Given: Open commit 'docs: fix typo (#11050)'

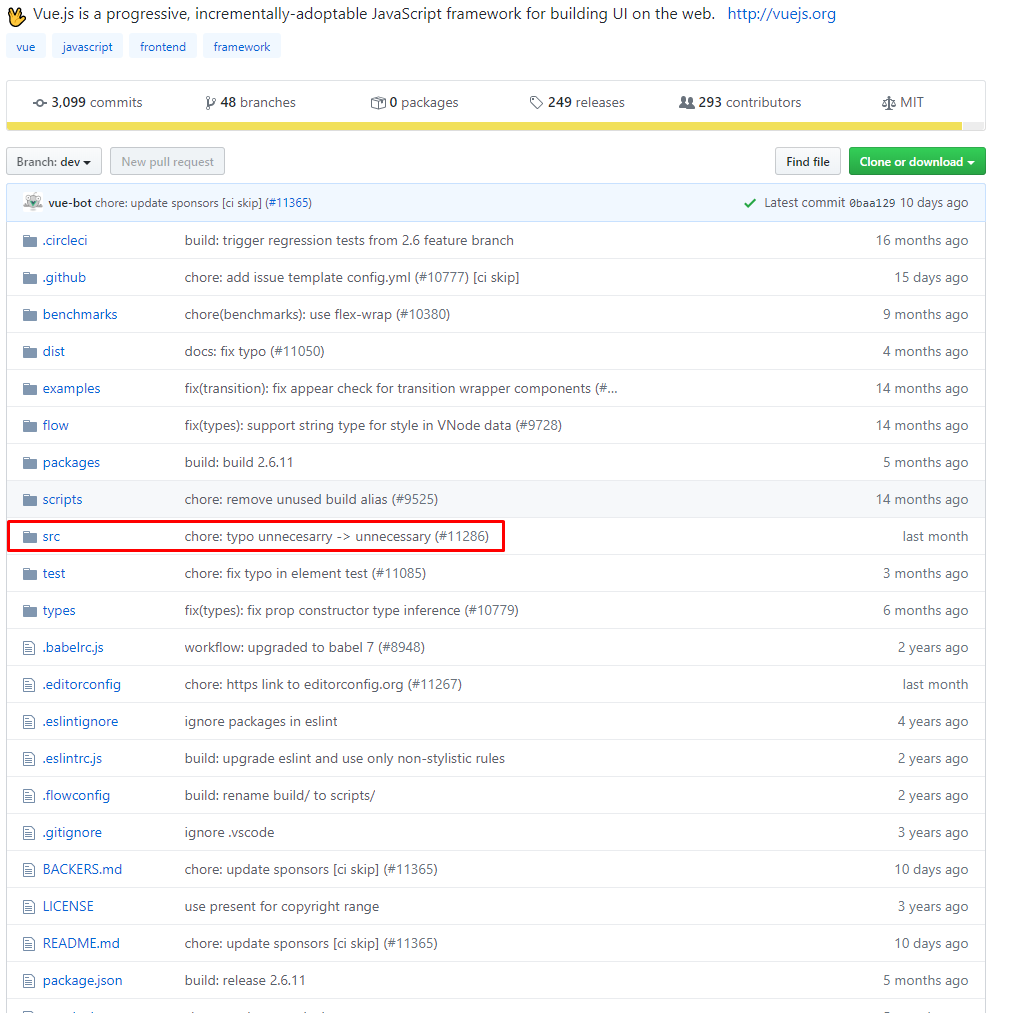Looking at the screenshot, I should (x=255, y=351).
